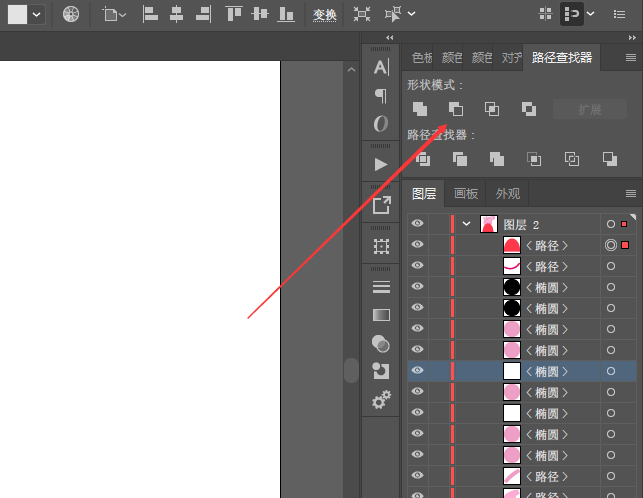The image size is (643, 498).
Task: Click the 变换 link in control bar
Action: [x=325, y=15]
